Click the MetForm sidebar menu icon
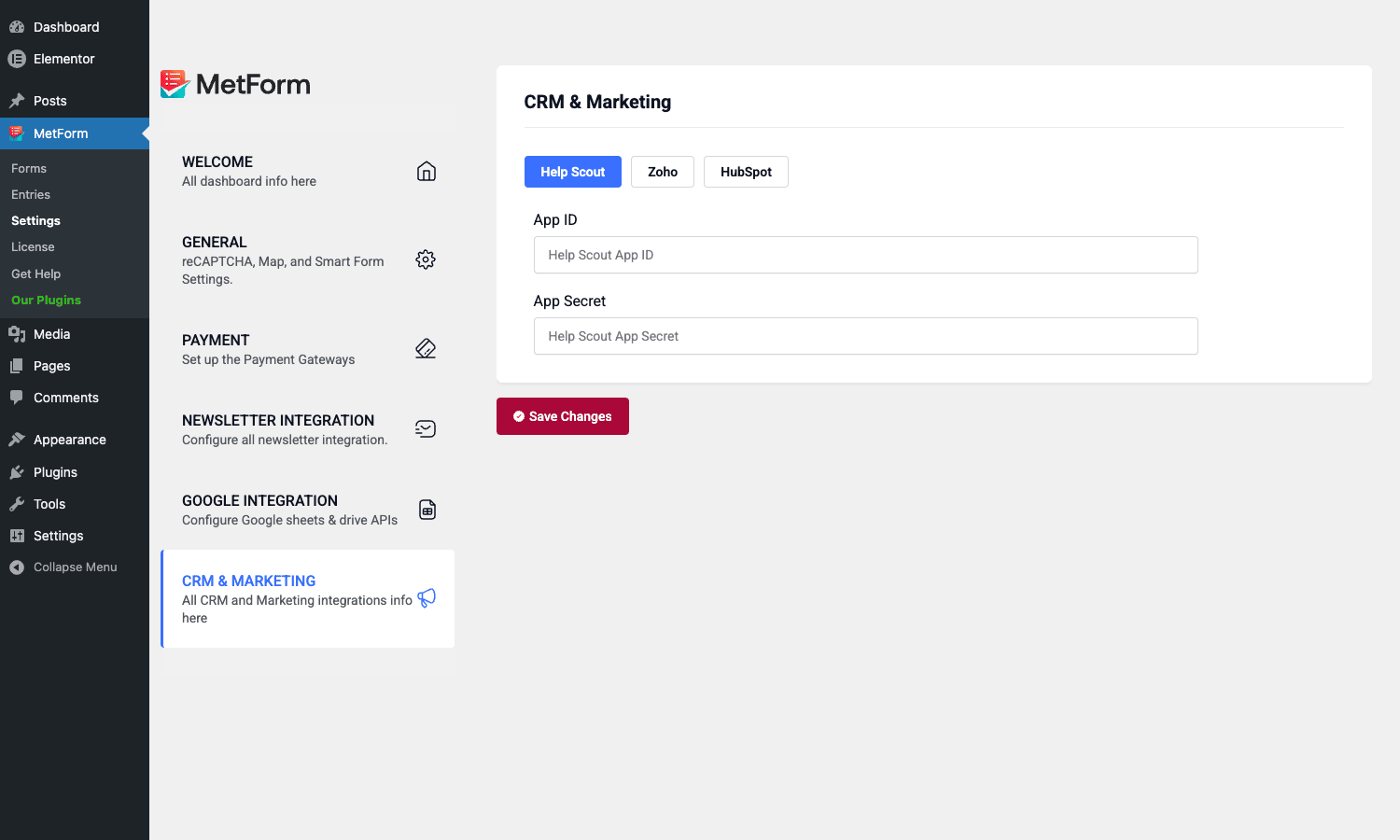1400x840 pixels. 17,133
